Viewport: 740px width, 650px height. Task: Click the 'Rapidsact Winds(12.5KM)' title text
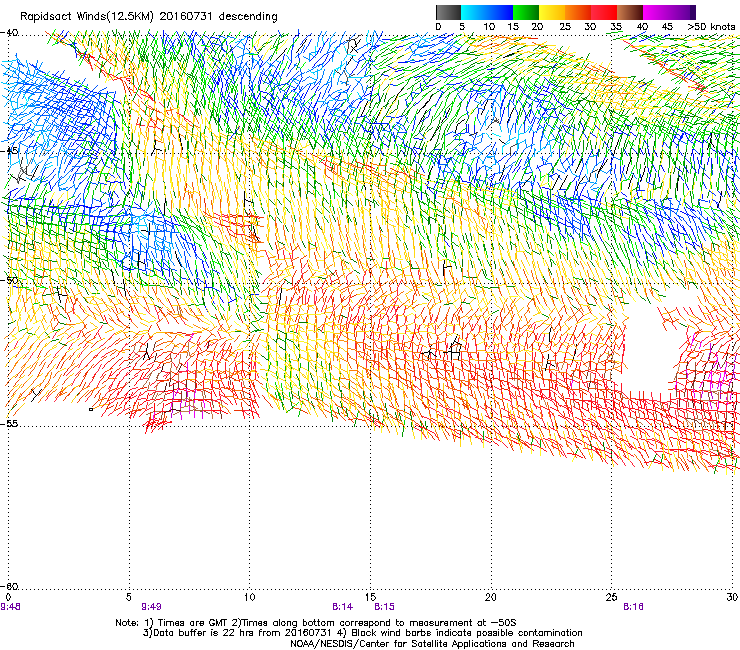click(x=87, y=17)
